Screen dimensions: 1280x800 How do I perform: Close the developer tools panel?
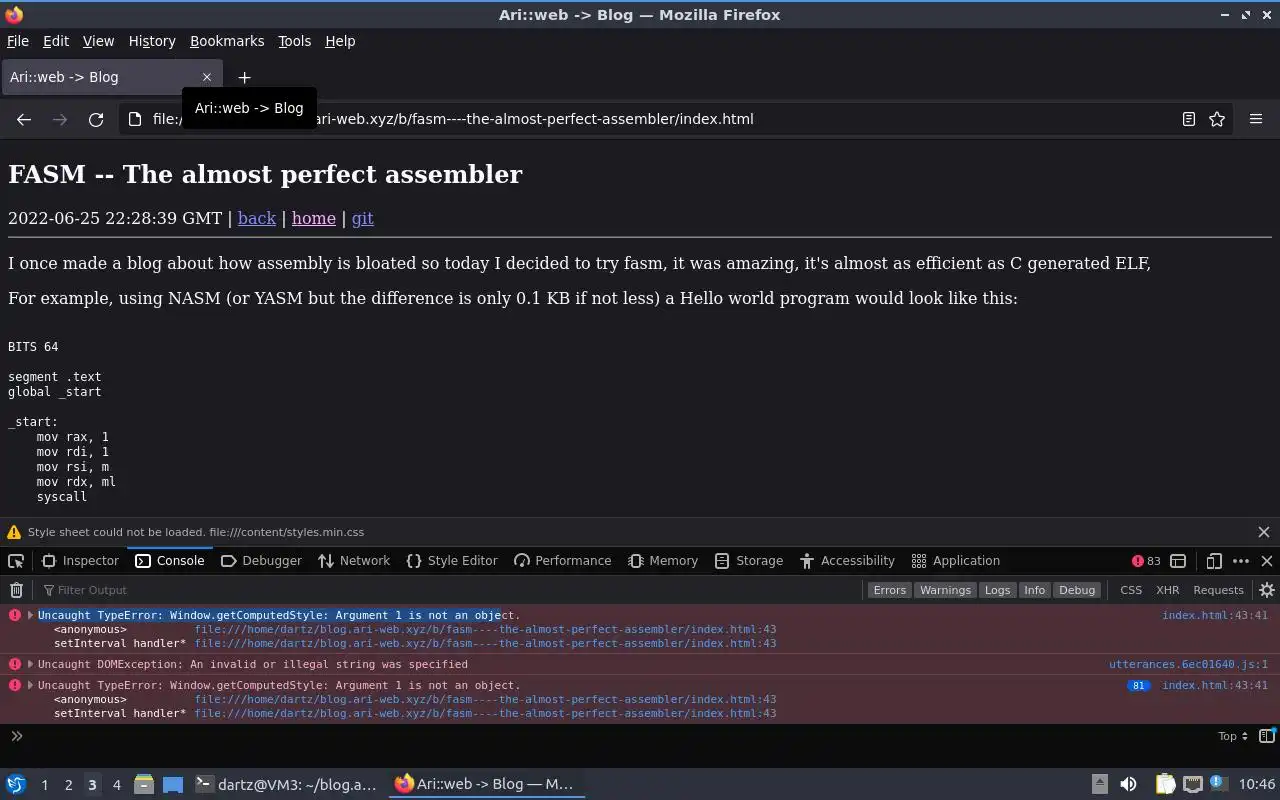1267,561
